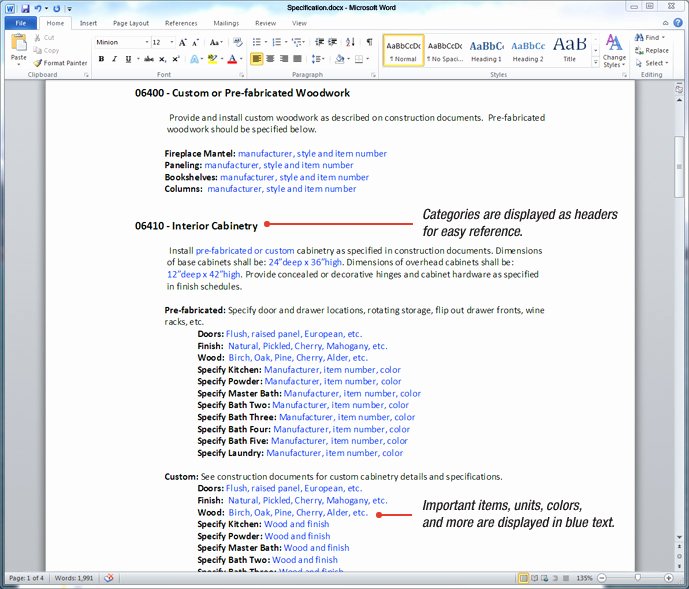This screenshot has height=589, width=689.
Task: Open the font size dropdown
Action: [x=172, y=42]
